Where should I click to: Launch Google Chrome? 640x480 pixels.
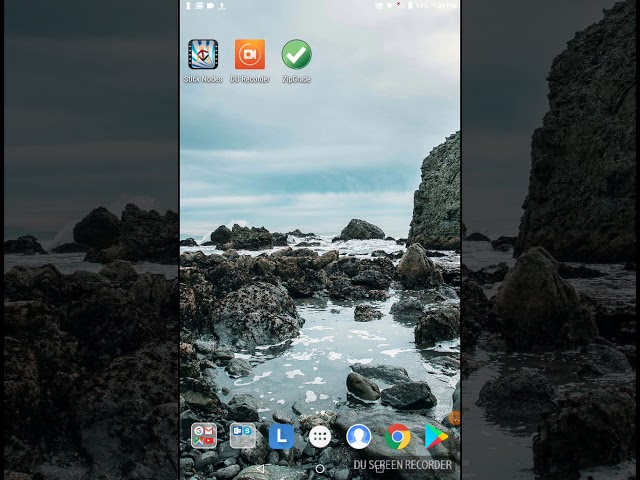click(x=397, y=436)
